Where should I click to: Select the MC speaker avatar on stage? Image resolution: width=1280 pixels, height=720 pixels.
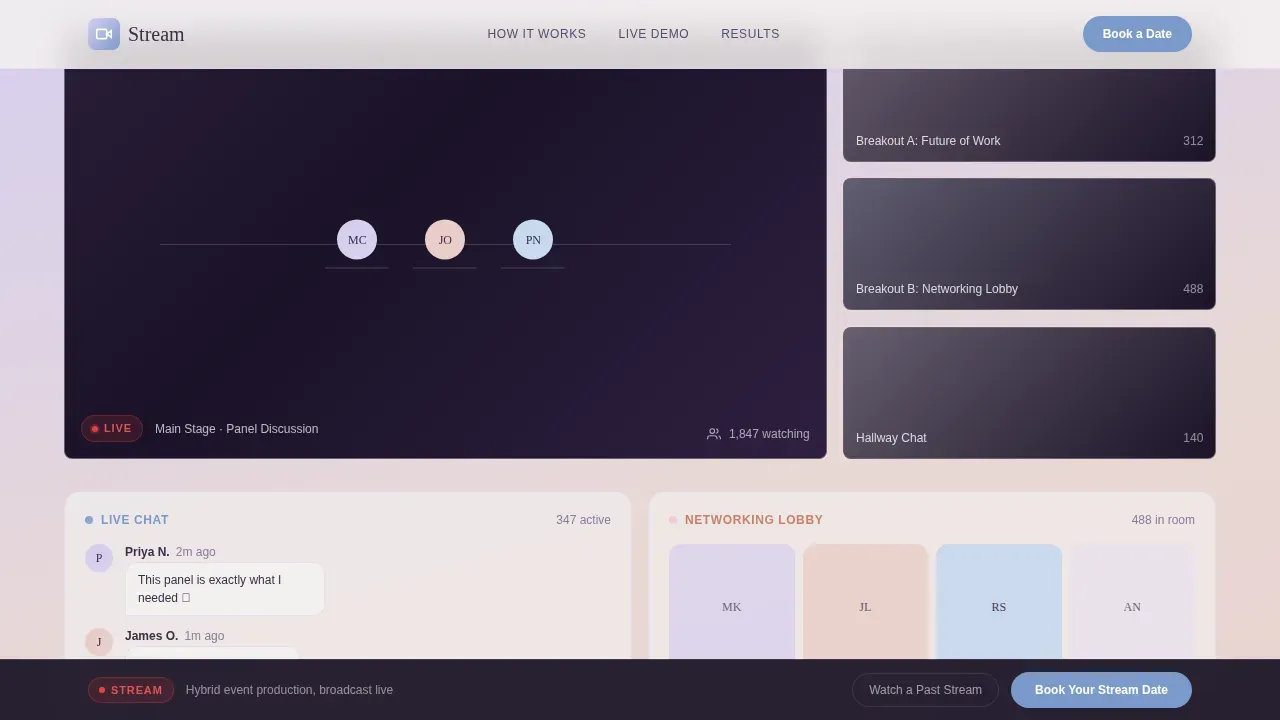pyautogui.click(x=357, y=240)
